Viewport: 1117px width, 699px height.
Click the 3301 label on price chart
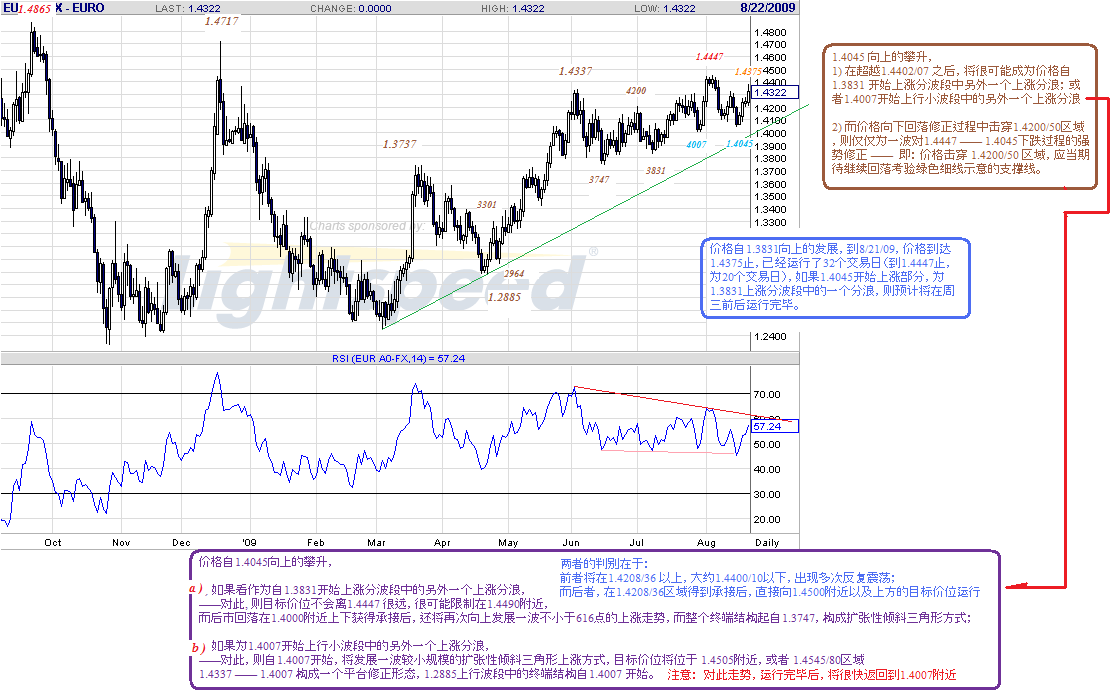487,204
